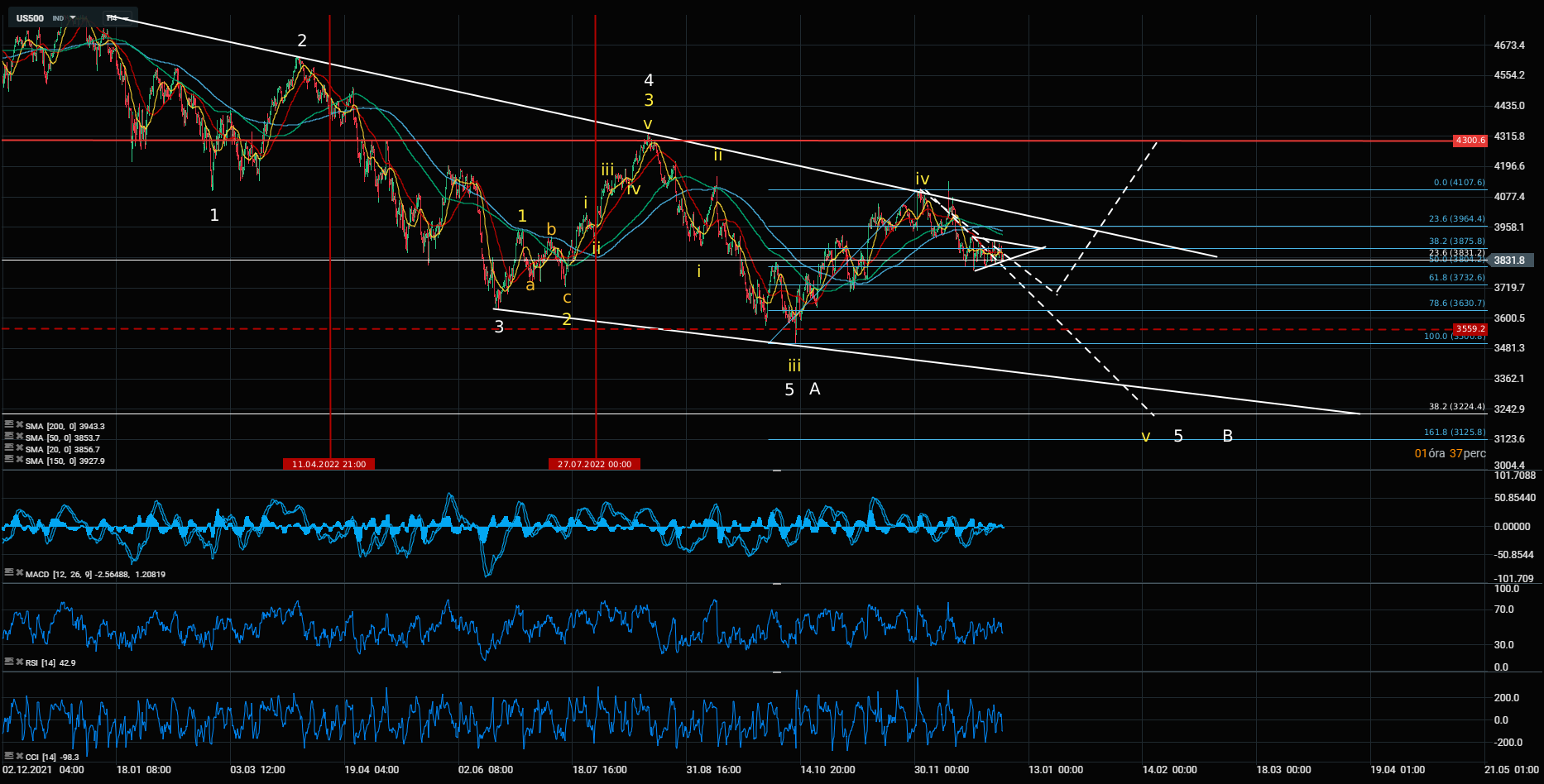Viewport: 1544px width, 784px height.
Task: Click the current price tag 3831.8
Action: 1509,261
